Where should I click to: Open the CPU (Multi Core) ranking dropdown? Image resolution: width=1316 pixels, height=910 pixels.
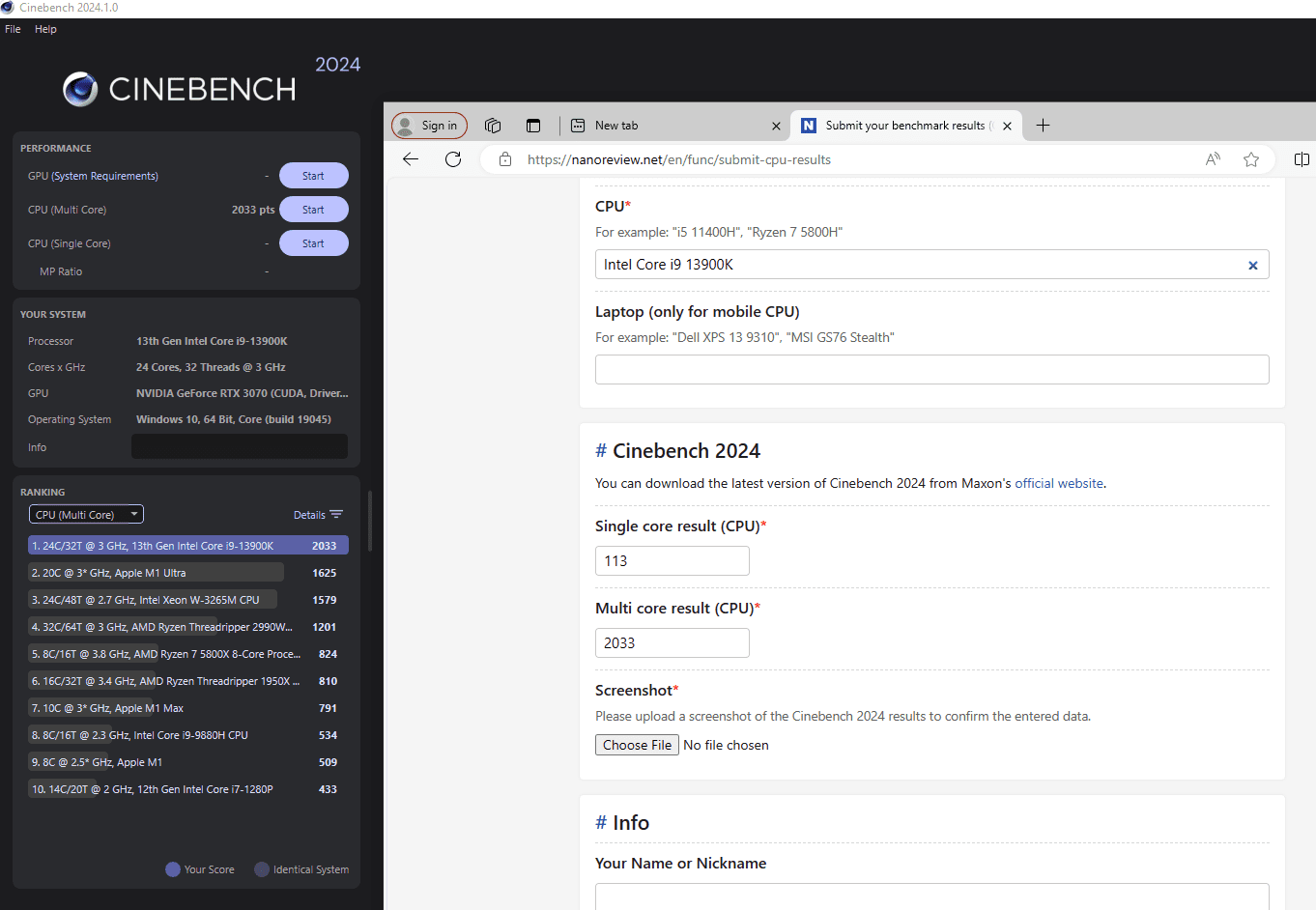pos(86,515)
